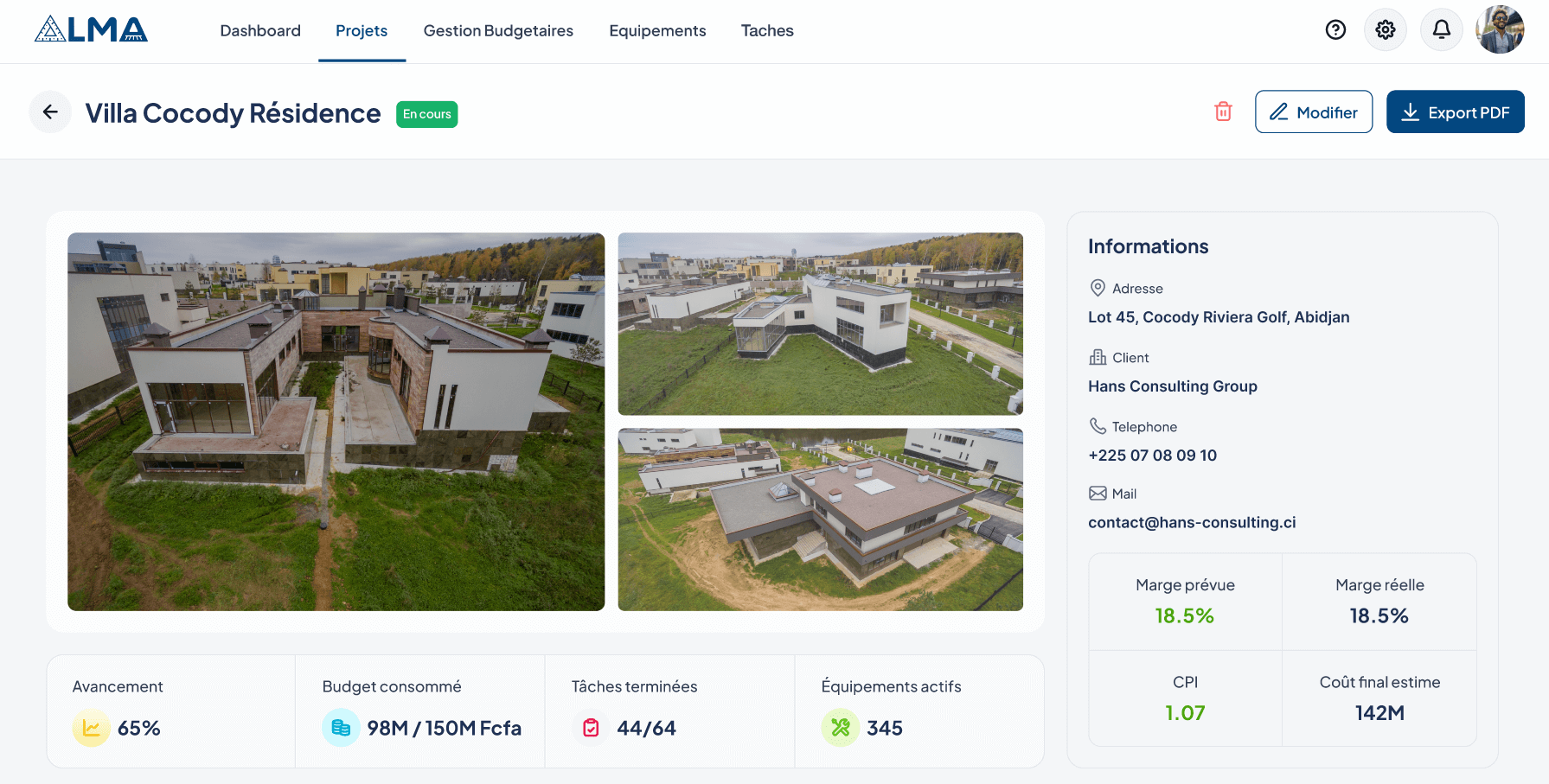The height and width of the screenshot is (784, 1549).
Task: Click the ALMA logo
Action: coord(91,30)
